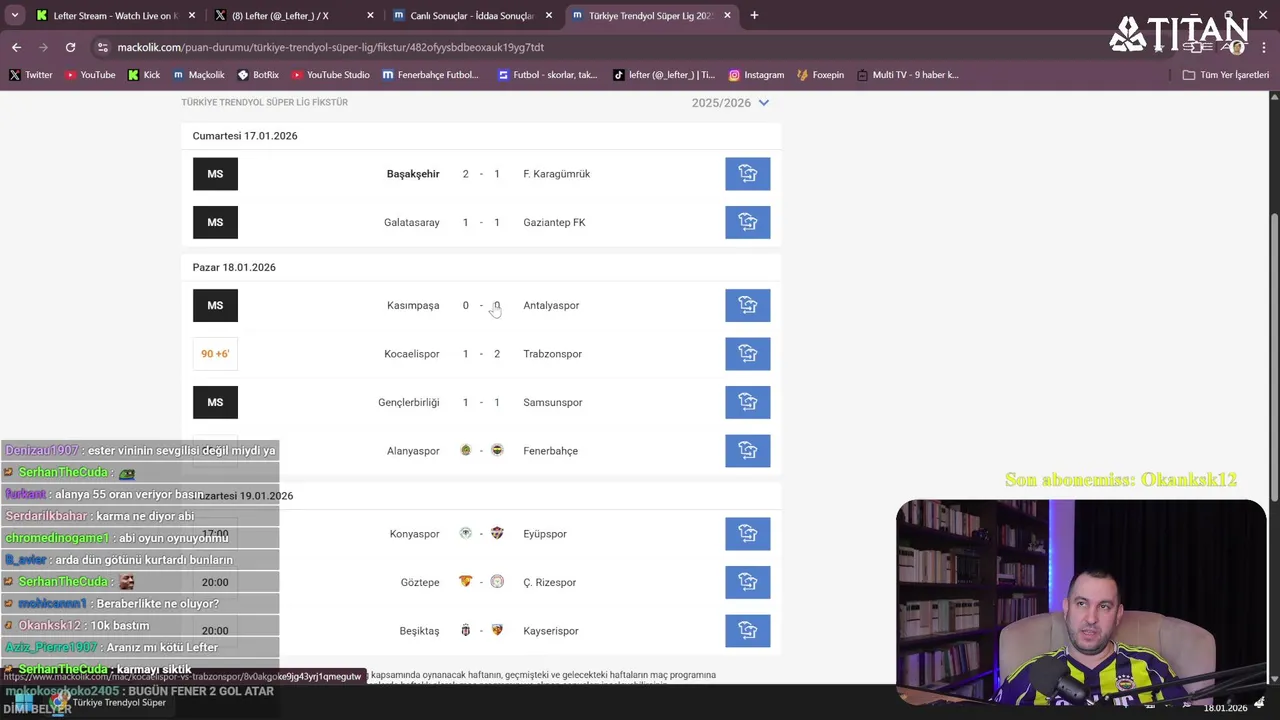Open Gençlerbirliği 1 - 1 Samsunspor score
Viewport: 1280px width, 720px height.
point(481,402)
